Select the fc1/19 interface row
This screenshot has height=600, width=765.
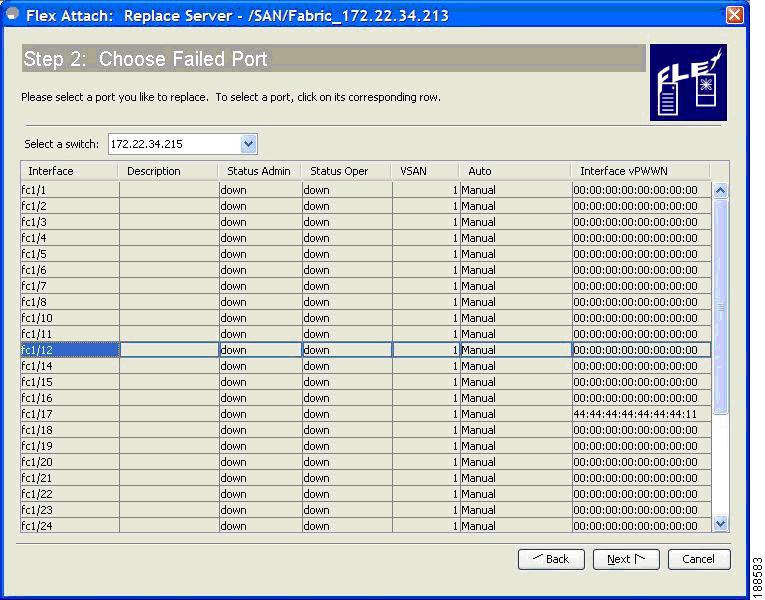366,446
